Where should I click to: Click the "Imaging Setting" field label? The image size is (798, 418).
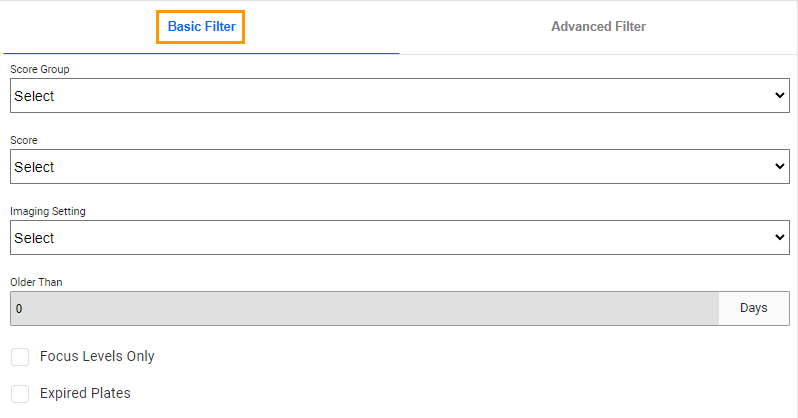coord(48,212)
